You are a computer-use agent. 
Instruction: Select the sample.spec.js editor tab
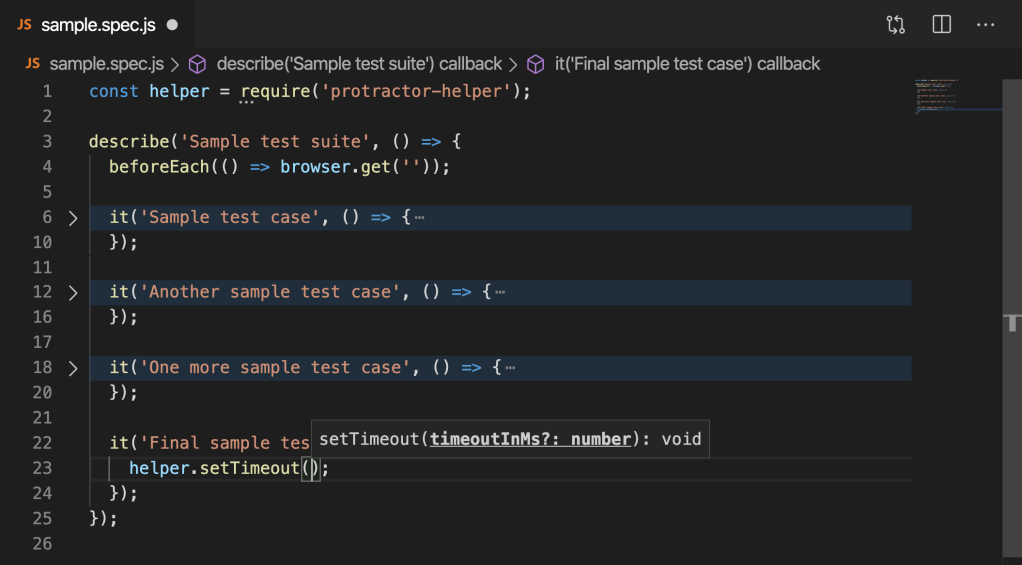(98, 24)
